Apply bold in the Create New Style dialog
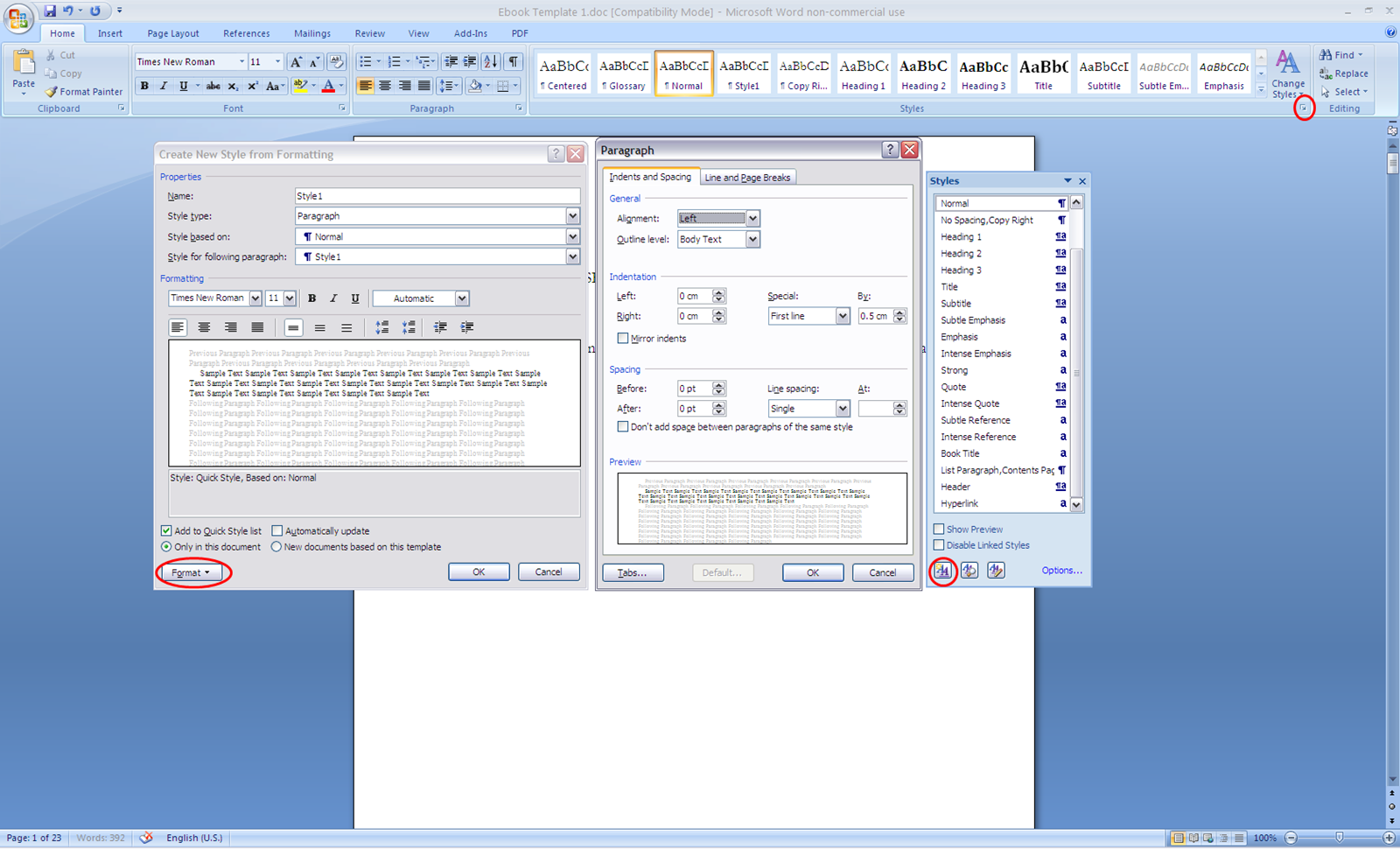Image resolution: width=1400 pixels, height=849 pixels. pos(311,298)
